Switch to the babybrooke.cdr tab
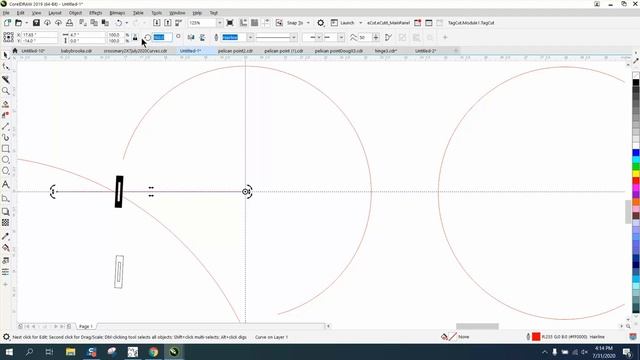The height and width of the screenshot is (360, 640). coord(76,51)
